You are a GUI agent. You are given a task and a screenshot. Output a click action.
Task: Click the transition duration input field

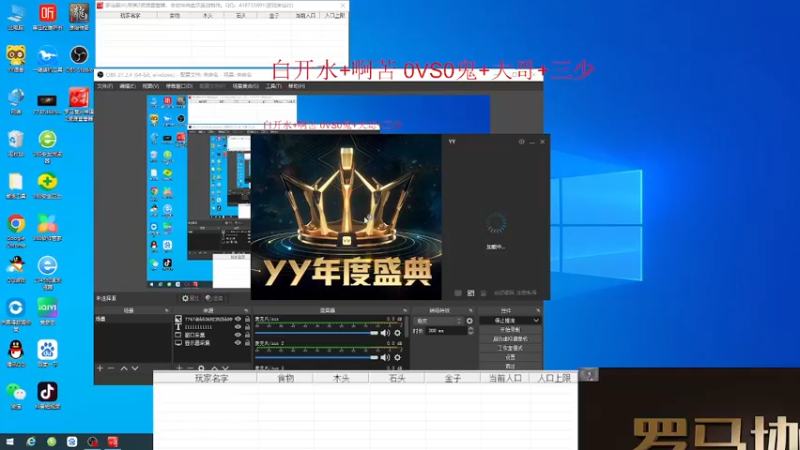point(446,331)
